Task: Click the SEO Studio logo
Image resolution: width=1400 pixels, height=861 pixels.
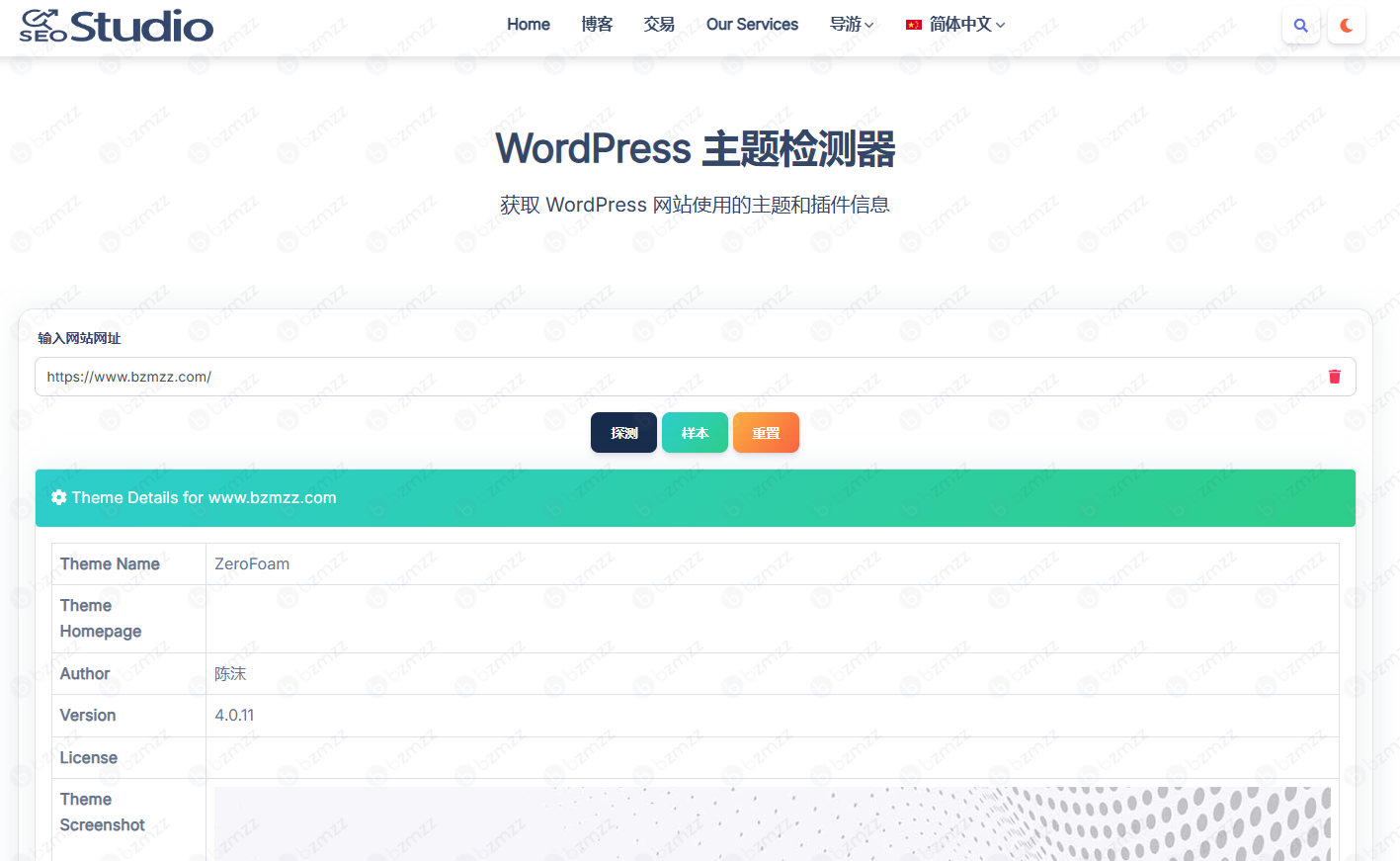Action: pos(116,26)
